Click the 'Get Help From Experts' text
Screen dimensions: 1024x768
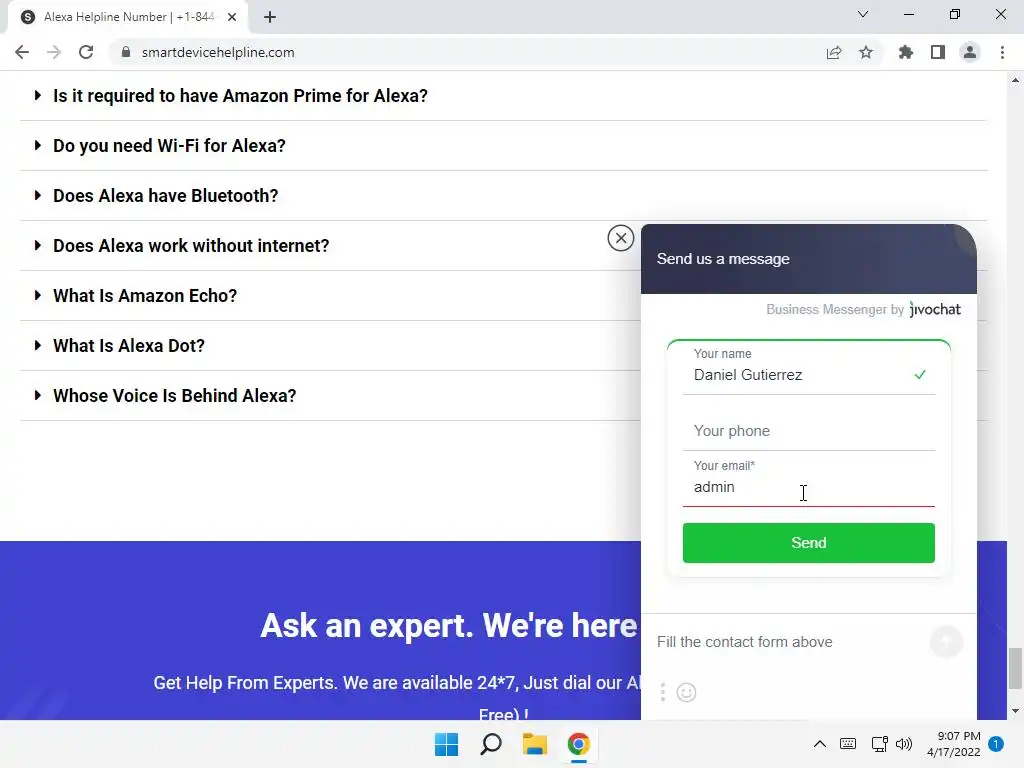pos(397,683)
